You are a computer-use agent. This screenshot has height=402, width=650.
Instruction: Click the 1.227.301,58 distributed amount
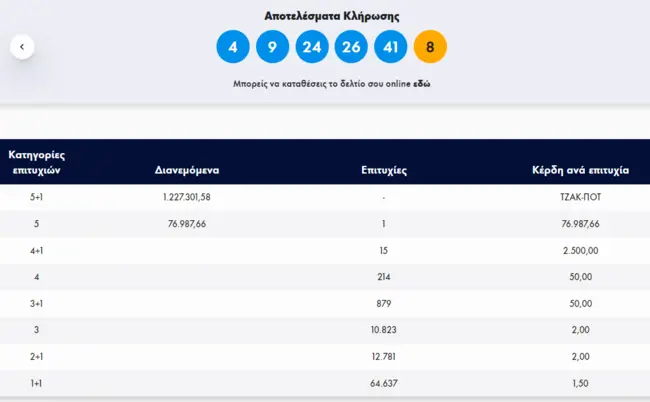186,197
